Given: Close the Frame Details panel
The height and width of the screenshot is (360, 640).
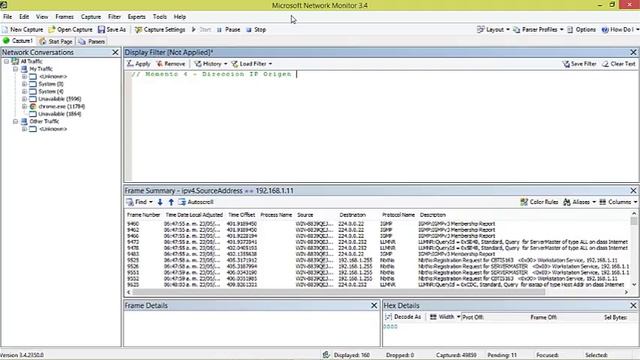Looking at the screenshot, I should [374, 305].
